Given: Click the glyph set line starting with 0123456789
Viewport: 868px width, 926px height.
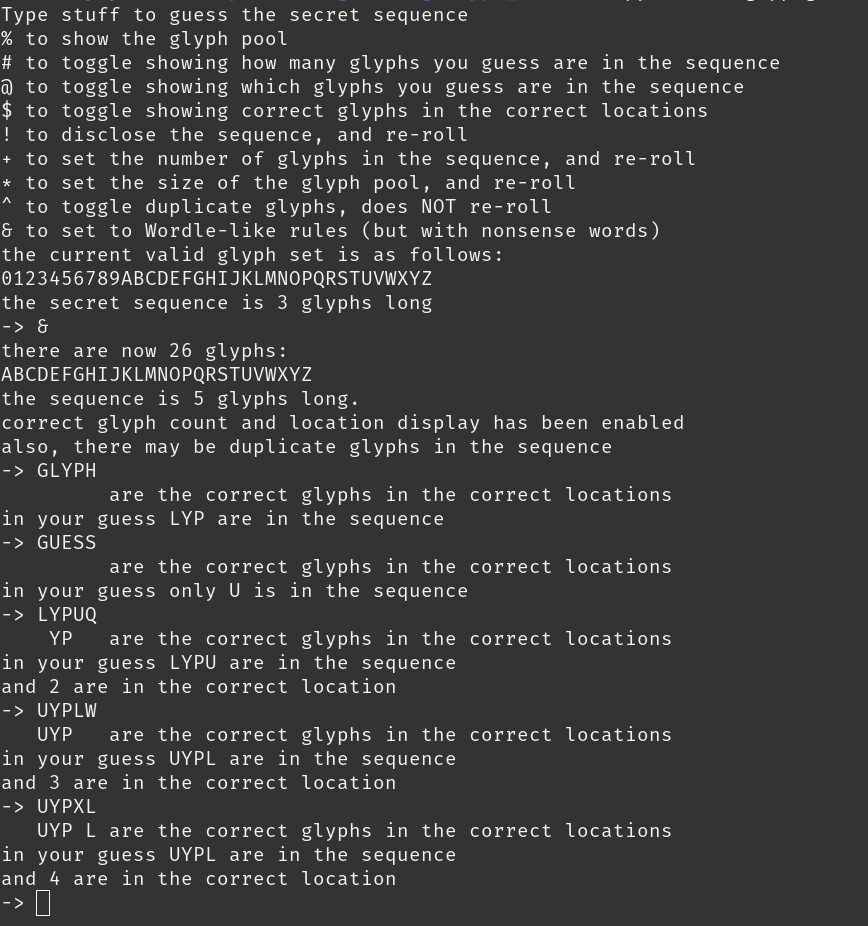Looking at the screenshot, I should tap(217, 279).
